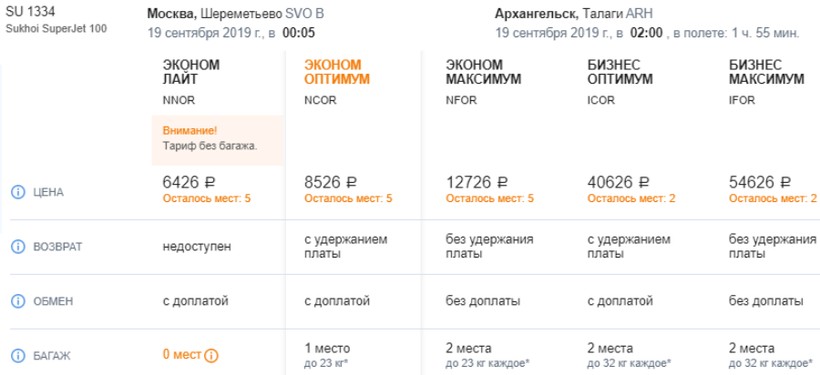This screenshot has width=820, height=375.
Task: Choose the 54626 ₽ price
Action: click(760, 183)
